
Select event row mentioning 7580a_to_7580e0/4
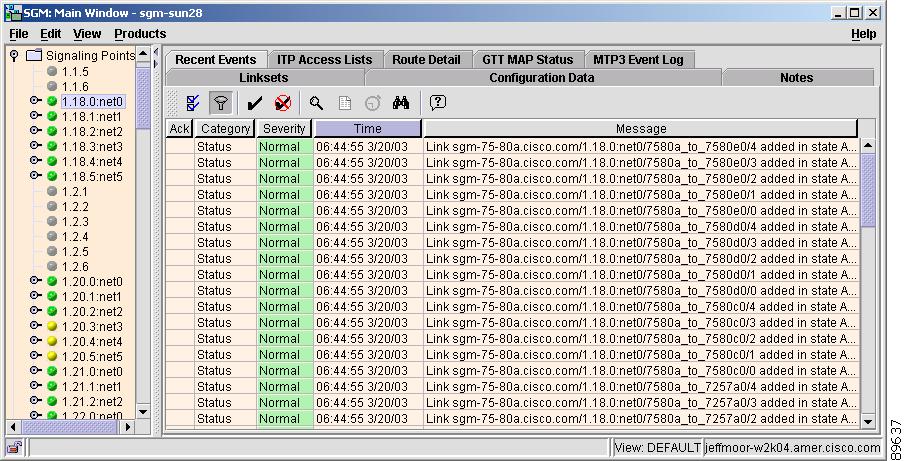(x=513, y=146)
